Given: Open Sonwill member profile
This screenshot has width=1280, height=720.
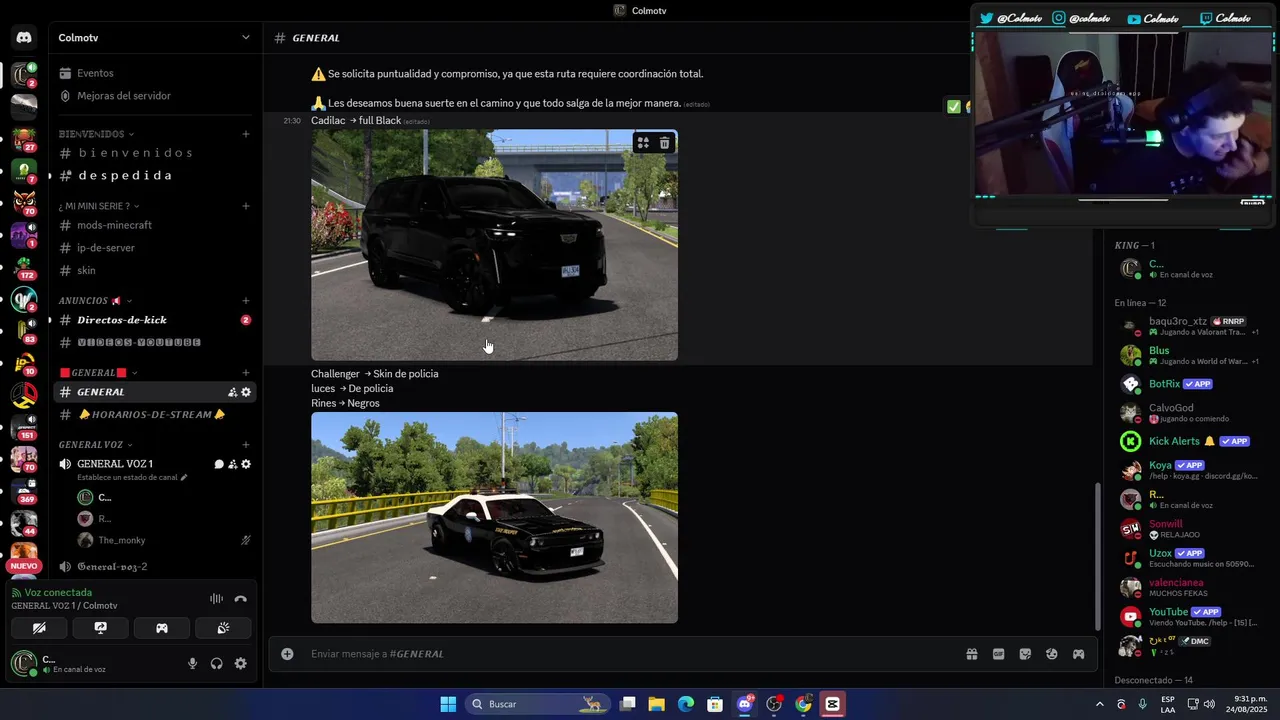Looking at the screenshot, I should [1190, 528].
